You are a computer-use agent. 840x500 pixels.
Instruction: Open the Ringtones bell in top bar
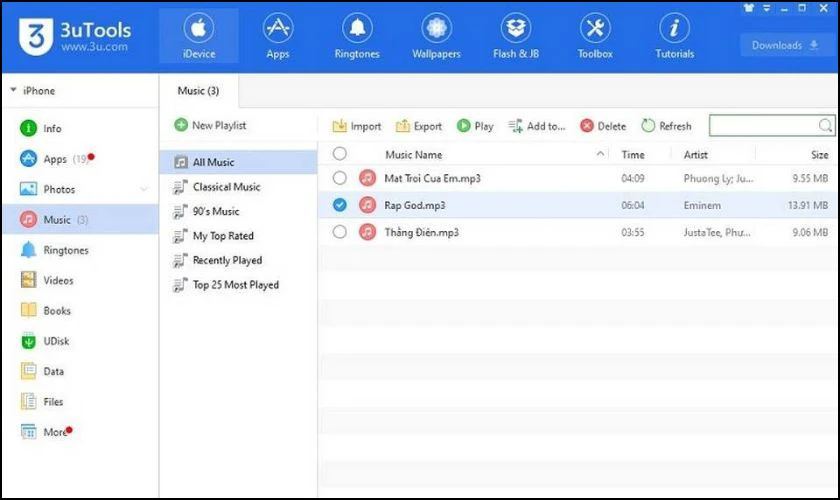(357, 36)
